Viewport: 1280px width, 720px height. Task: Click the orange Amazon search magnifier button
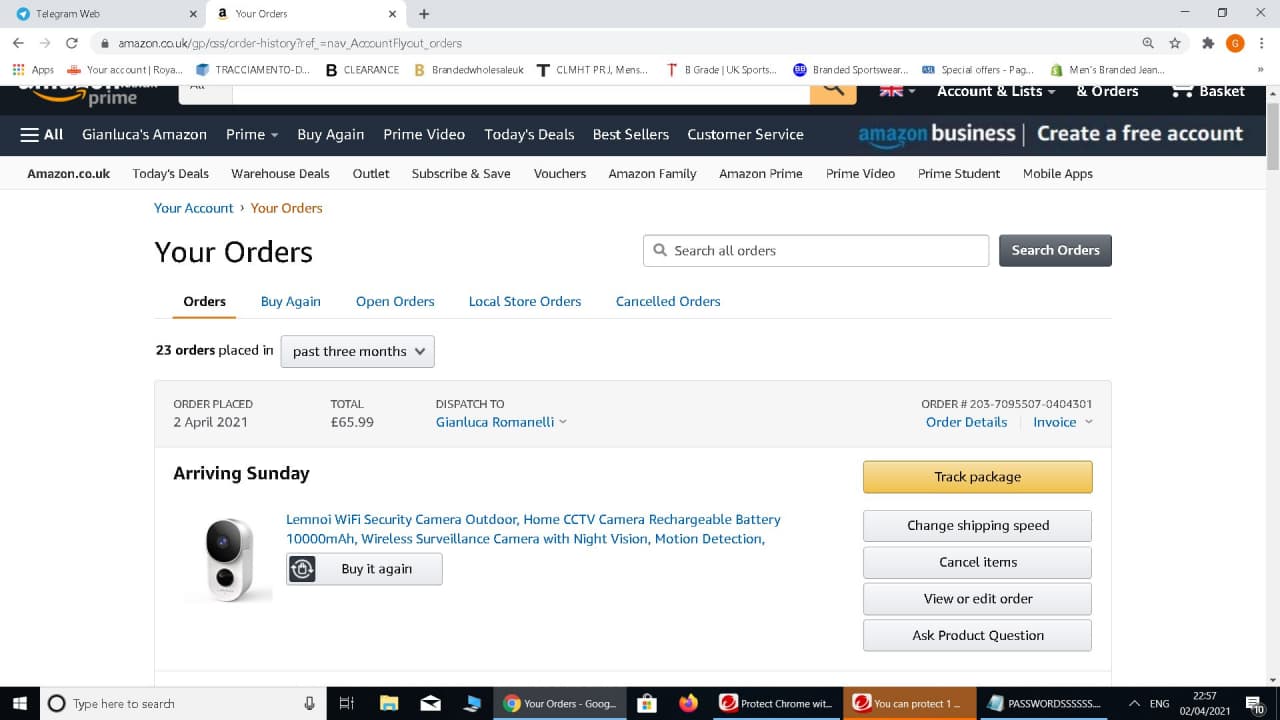coord(833,92)
